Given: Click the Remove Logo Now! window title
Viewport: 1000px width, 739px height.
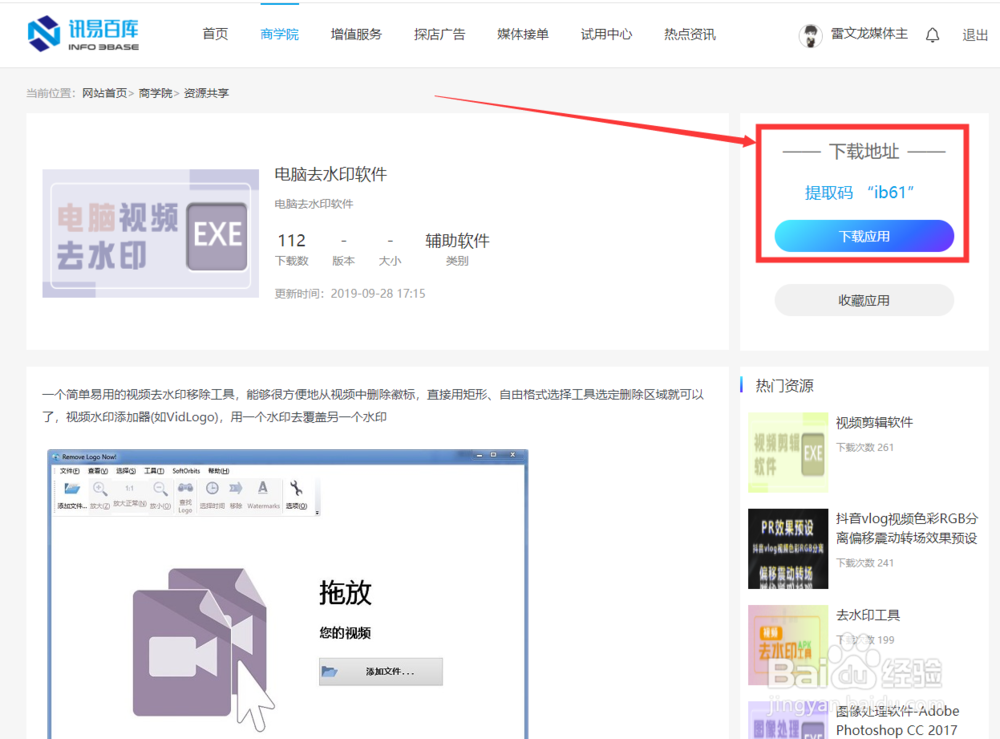Looking at the screenshot, I should pyautogui.click(x=89, y=457).
